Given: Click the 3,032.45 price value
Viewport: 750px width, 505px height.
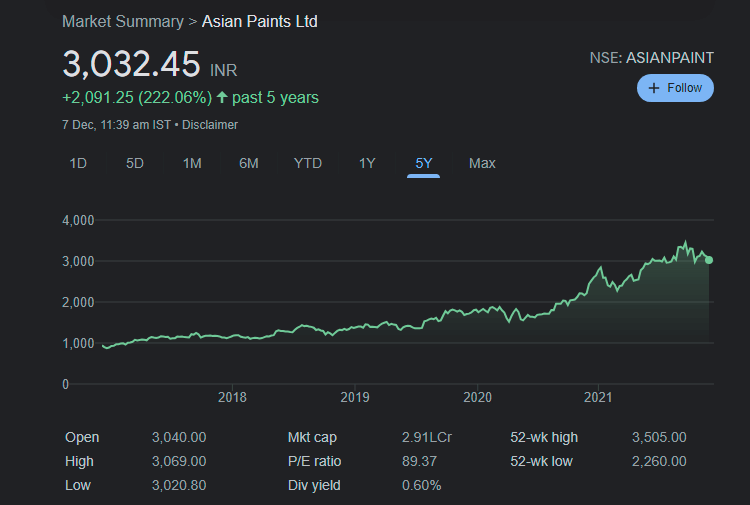Looking at the screenshot, I should 131,64.
